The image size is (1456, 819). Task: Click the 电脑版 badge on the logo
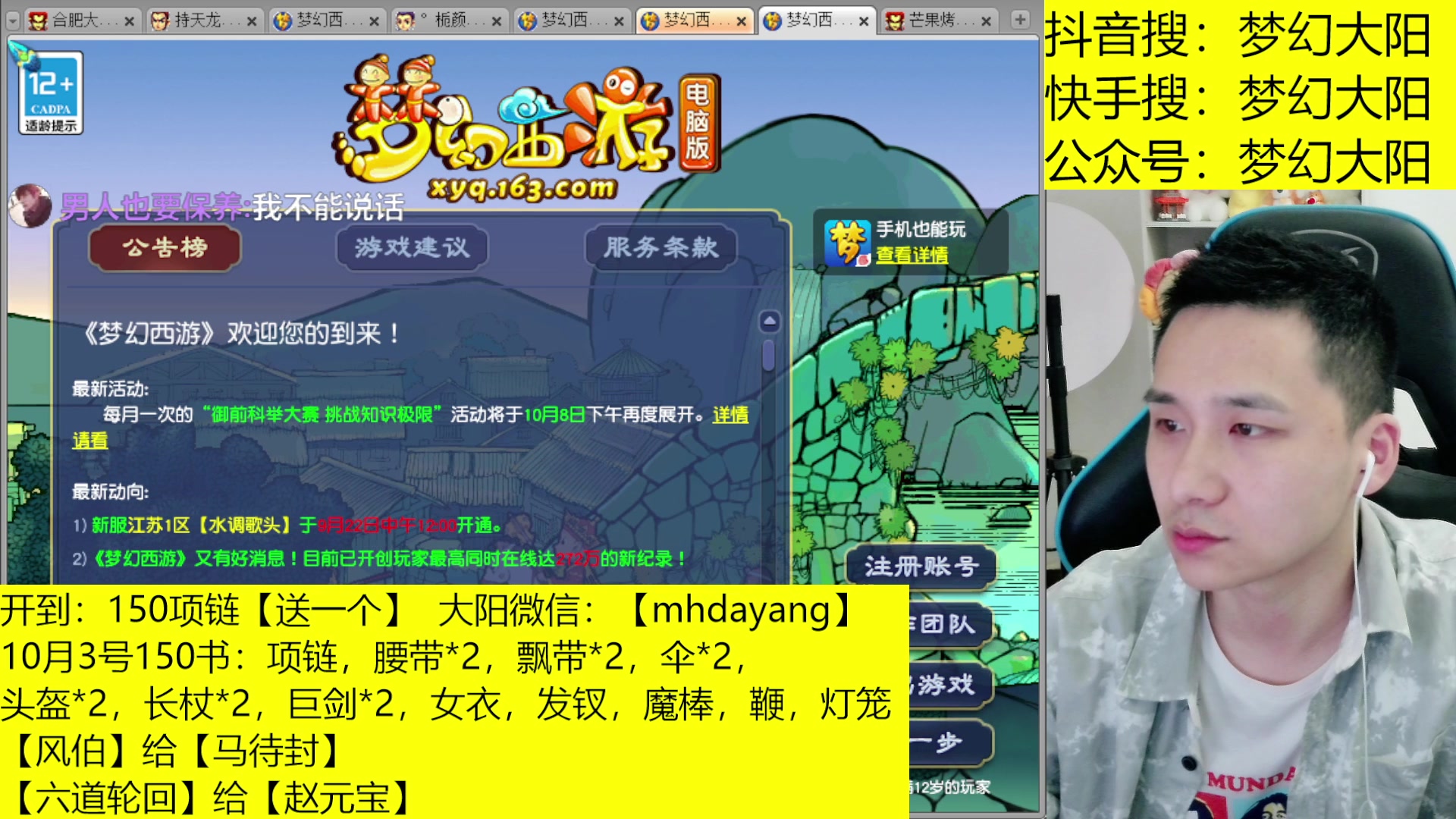pyautogui.click(x=698, y=121)
